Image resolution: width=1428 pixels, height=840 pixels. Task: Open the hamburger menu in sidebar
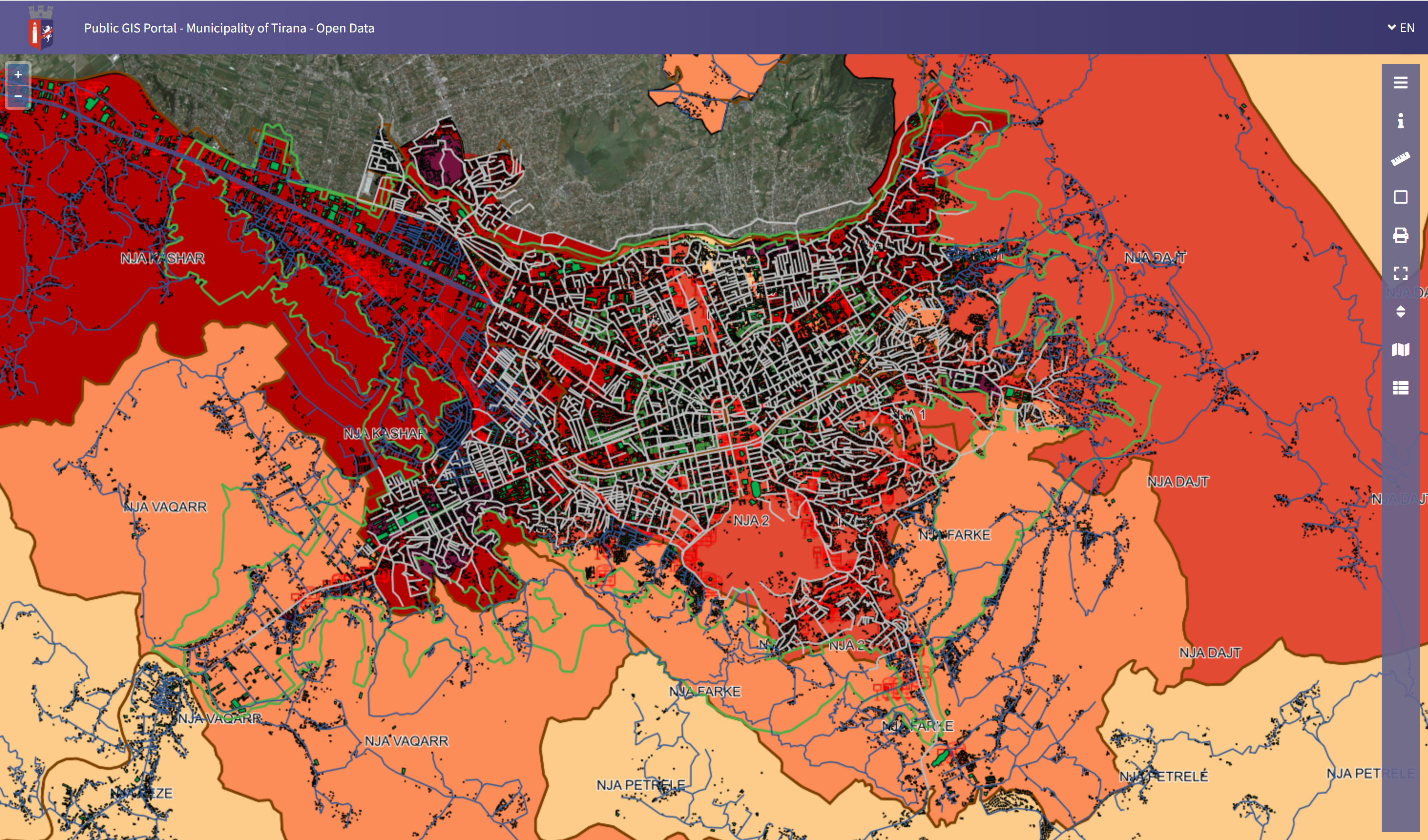tap(1400, 83)
